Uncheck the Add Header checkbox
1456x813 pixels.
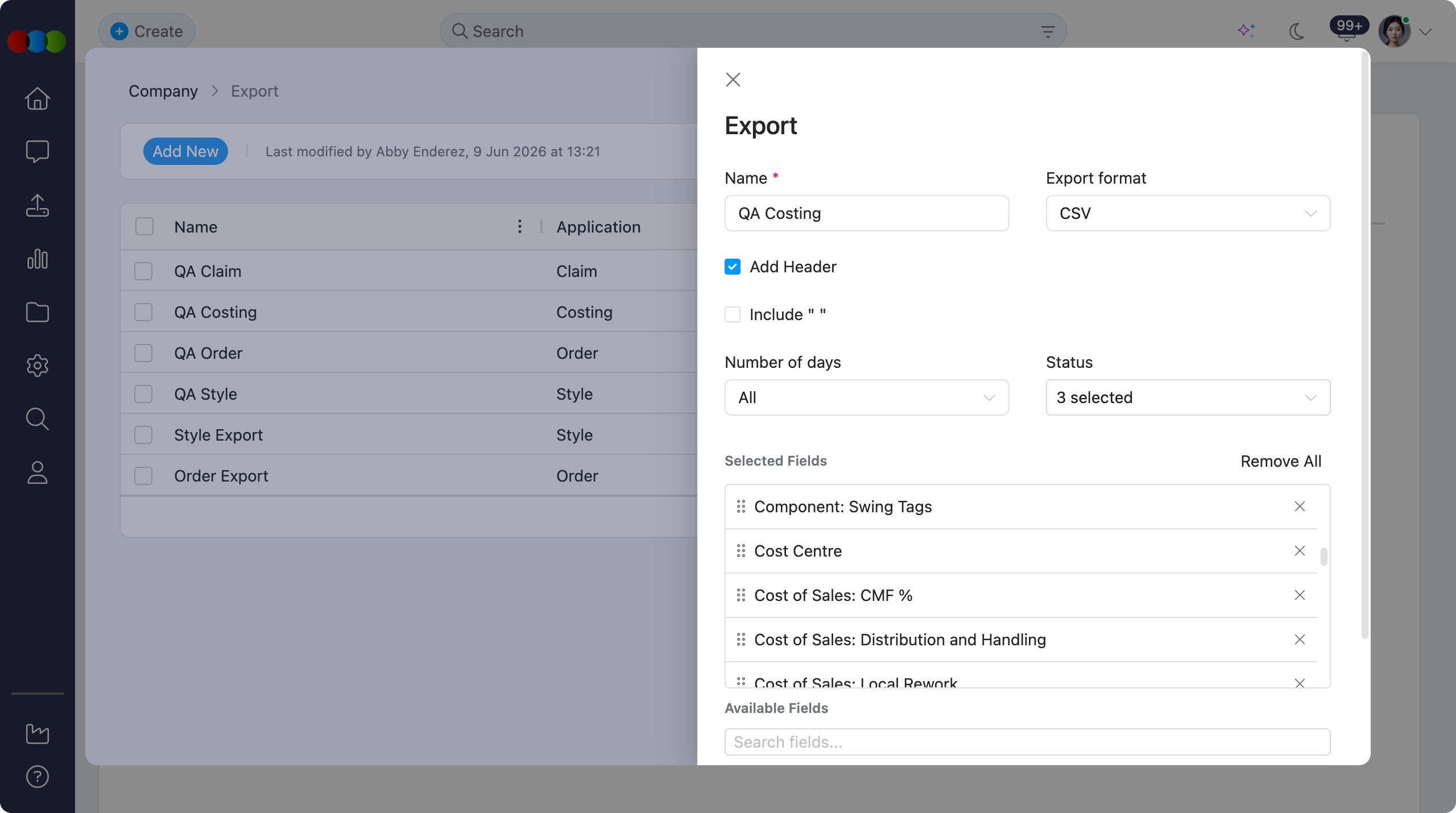point(733,267)
